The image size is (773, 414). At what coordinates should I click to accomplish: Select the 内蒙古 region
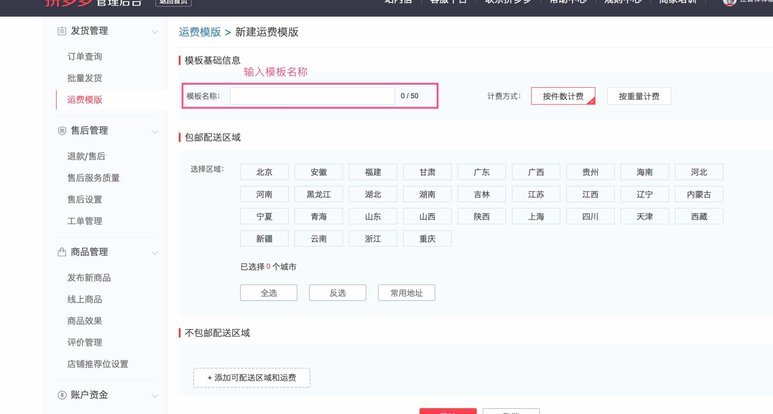(699, 194)
